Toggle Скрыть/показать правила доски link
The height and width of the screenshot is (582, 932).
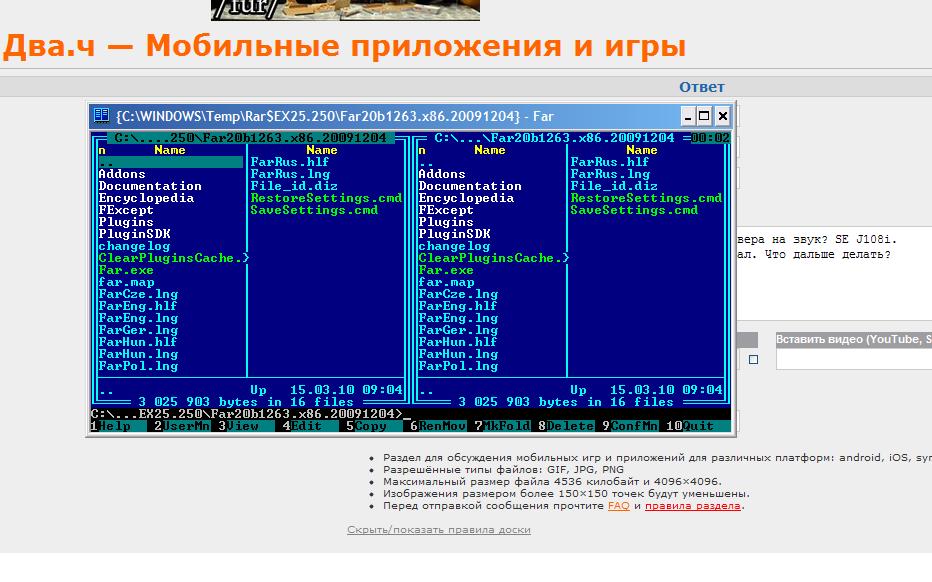439,530
